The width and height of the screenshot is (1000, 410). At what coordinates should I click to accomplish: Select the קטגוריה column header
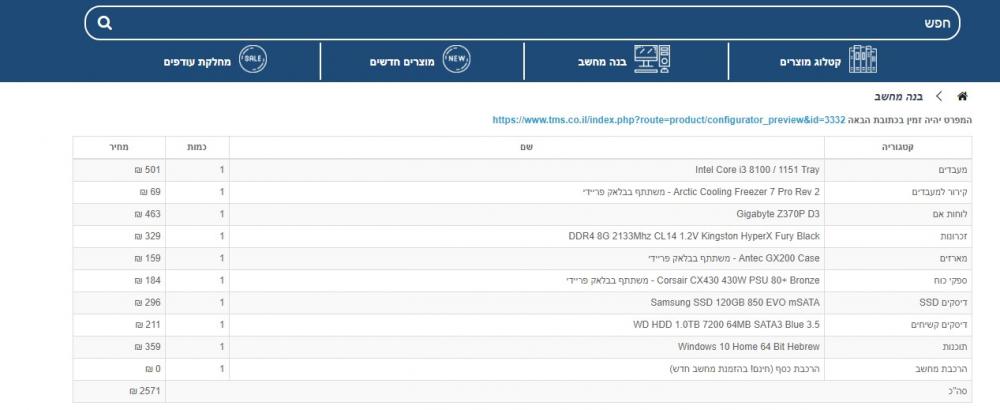click(898, 147)
